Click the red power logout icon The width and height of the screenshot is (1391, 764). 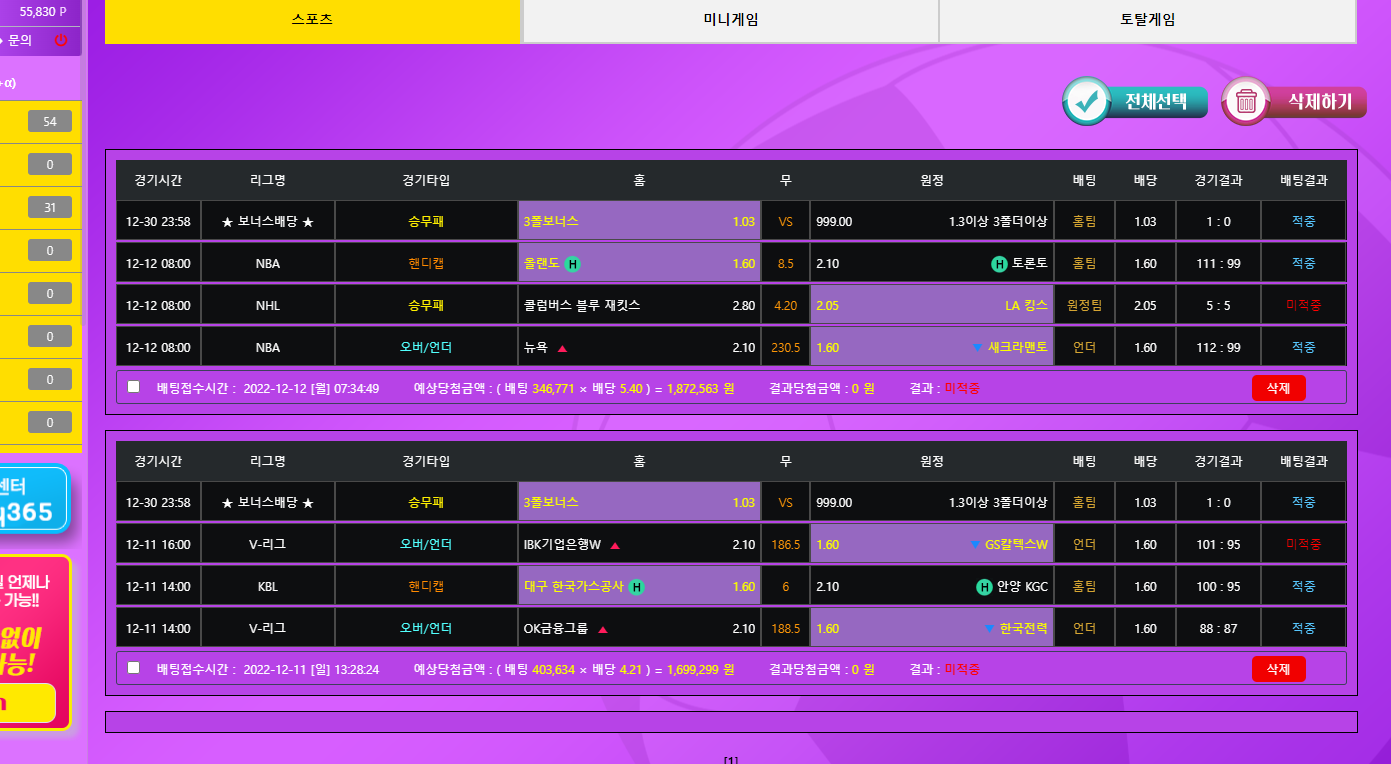[61, 41]
